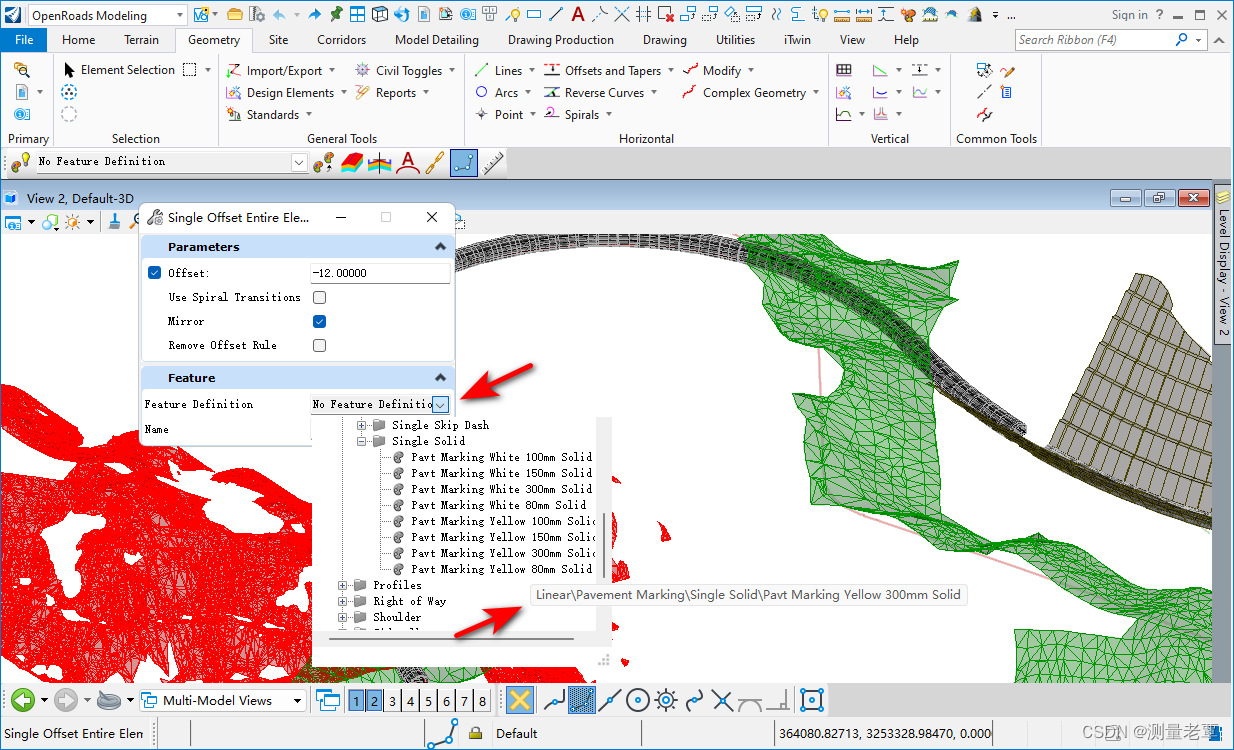Collapse the Single Solid tree folder
This screenshot has height=750, width=1234.
363,441
